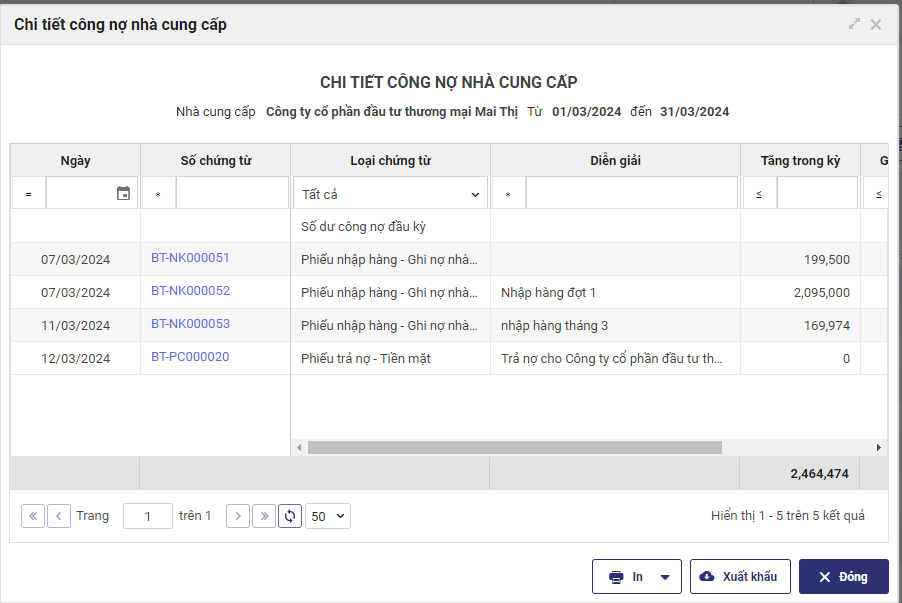Viewport: 902px width, 603px height.
Task: Go to the previous page
Action: pos(59,516)
